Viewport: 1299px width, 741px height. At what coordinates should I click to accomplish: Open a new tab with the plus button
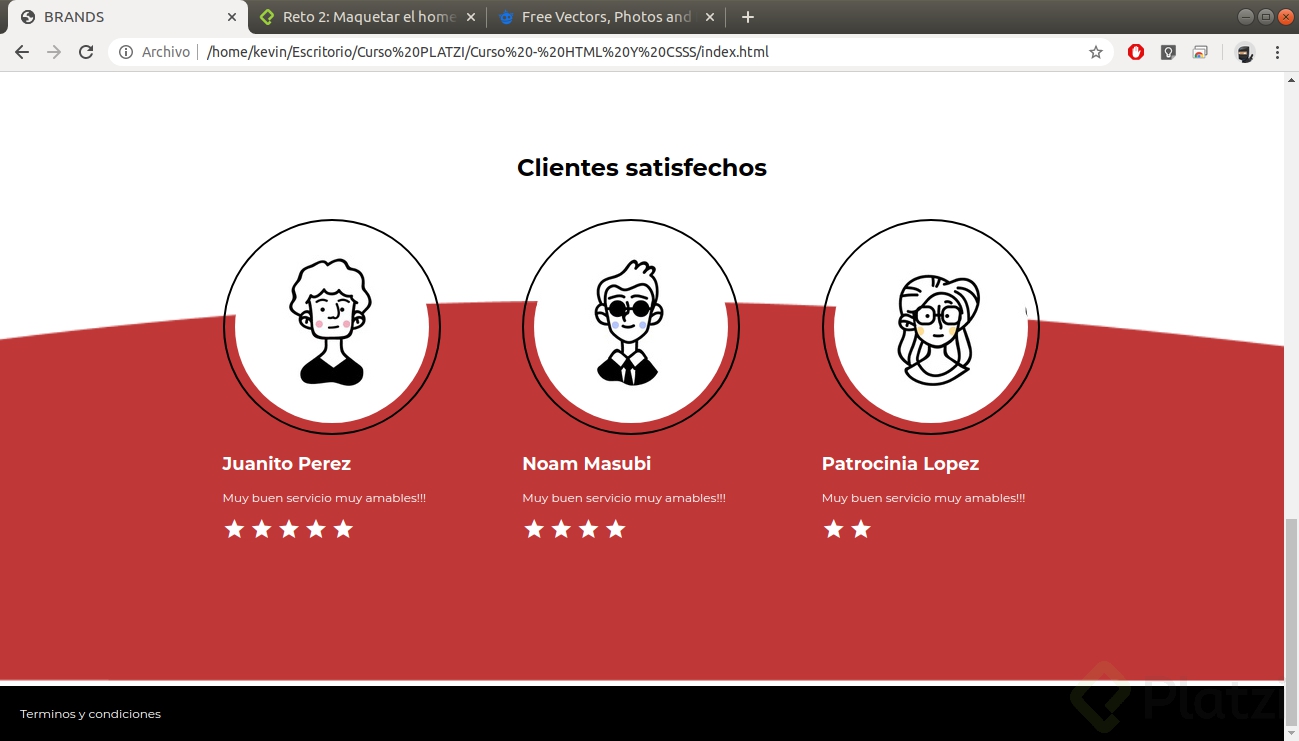(747, 17)
